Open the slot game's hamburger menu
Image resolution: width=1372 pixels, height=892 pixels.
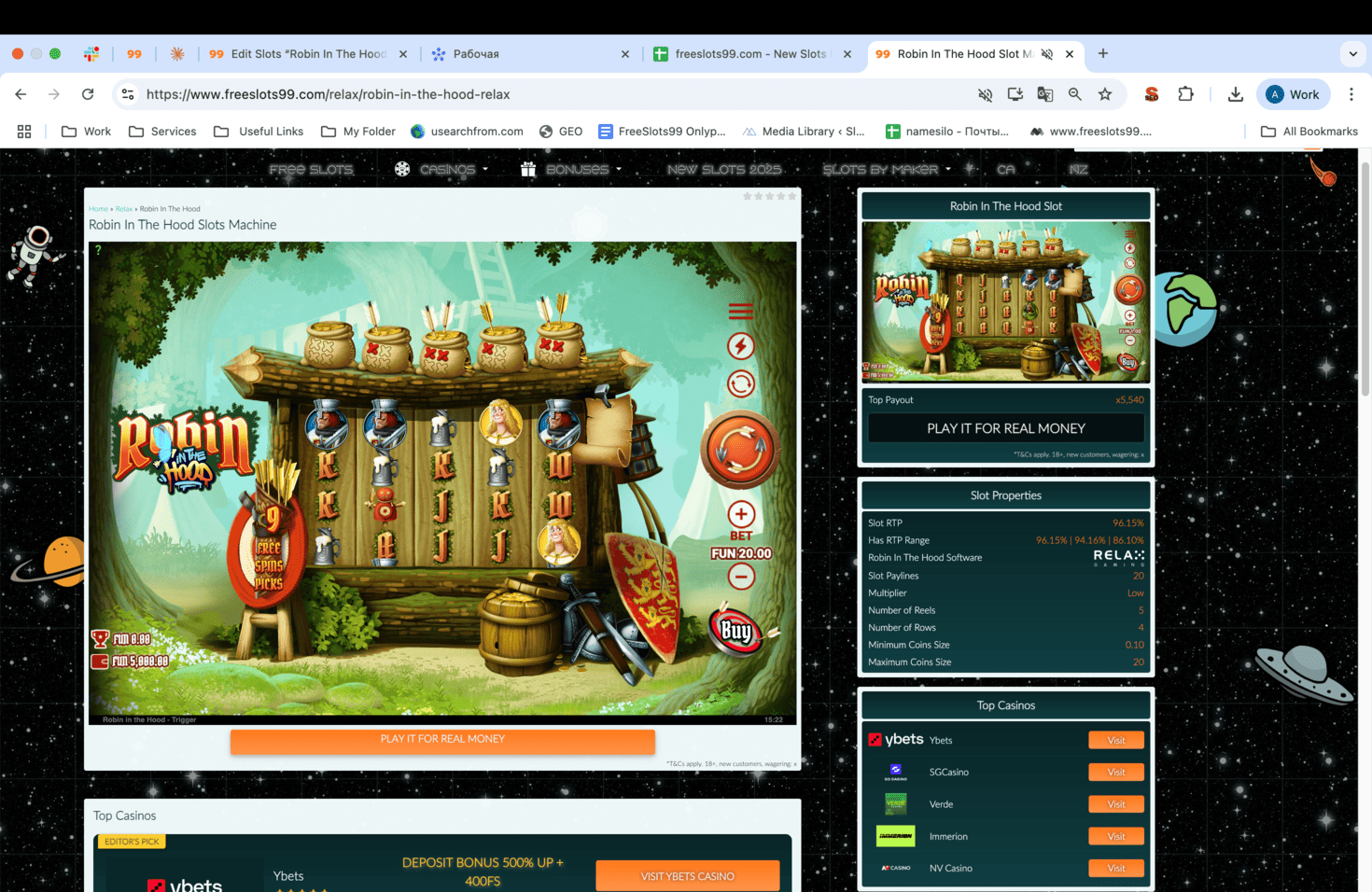740,311
